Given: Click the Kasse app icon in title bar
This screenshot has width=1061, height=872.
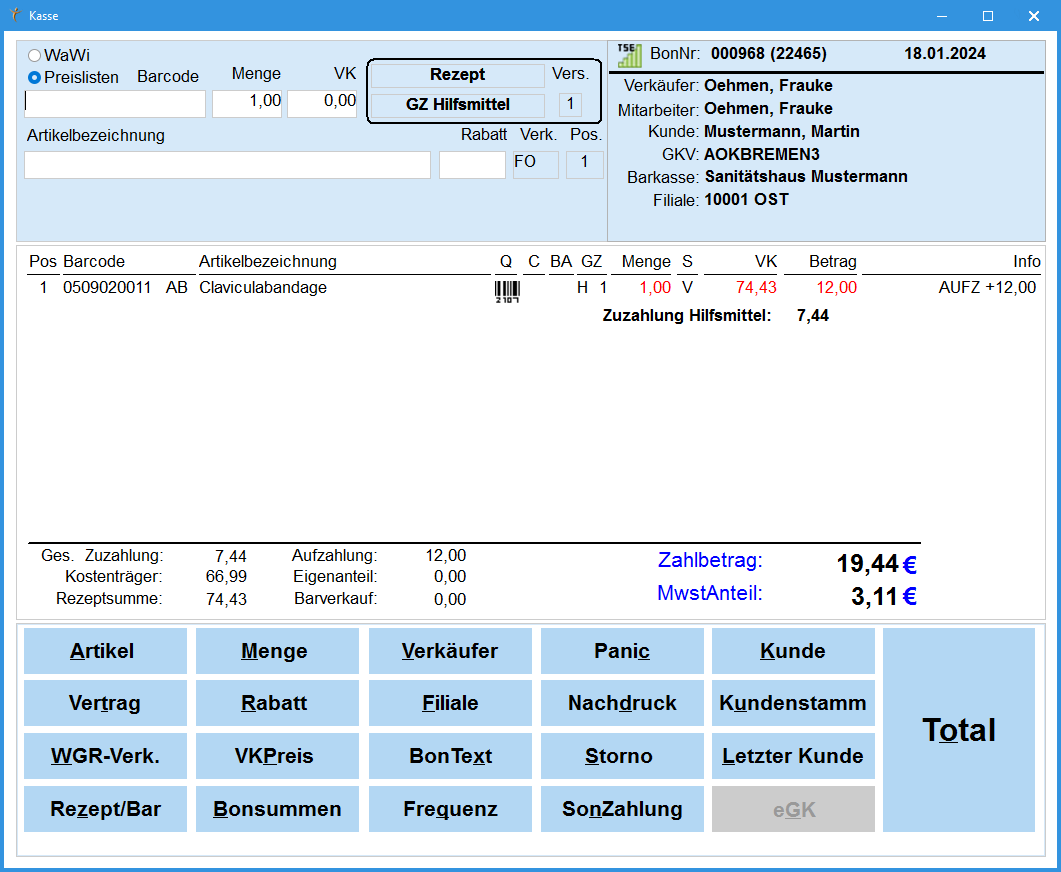Looking at the screenshot, I should (x=14, y=15).
